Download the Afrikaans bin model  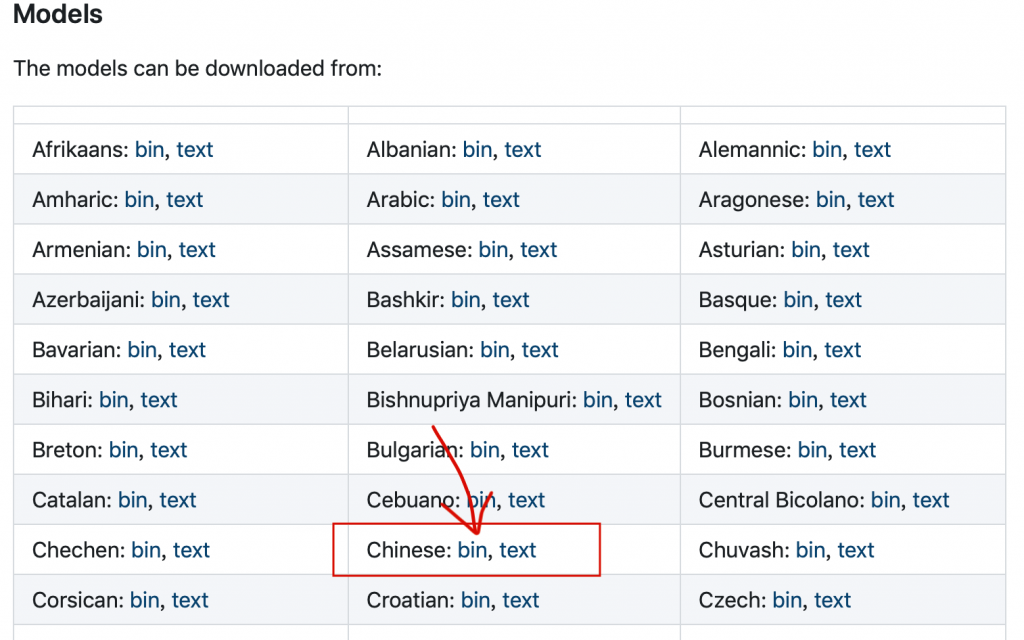click(149, 150)
